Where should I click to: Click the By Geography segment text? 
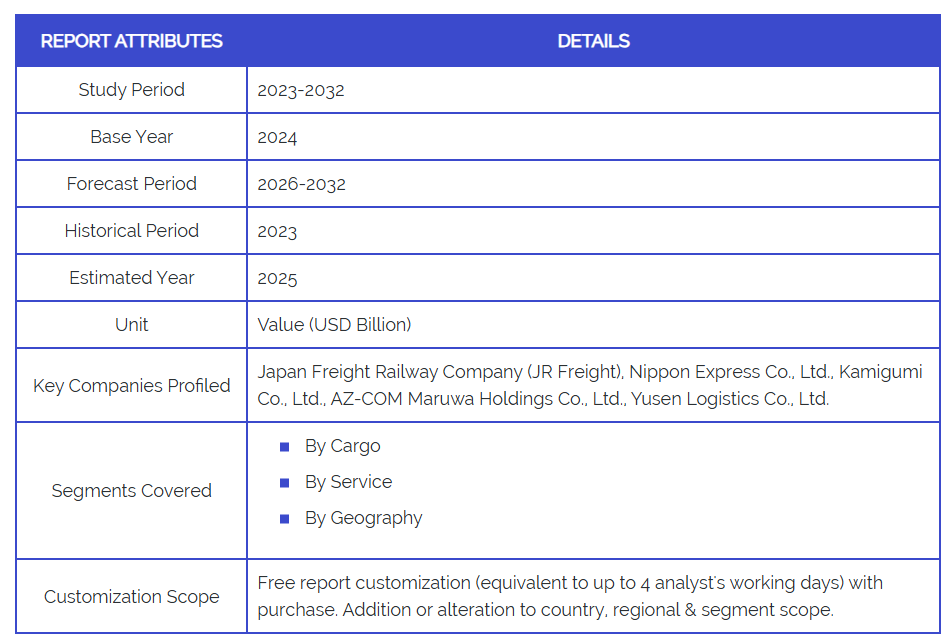[363, 518]
